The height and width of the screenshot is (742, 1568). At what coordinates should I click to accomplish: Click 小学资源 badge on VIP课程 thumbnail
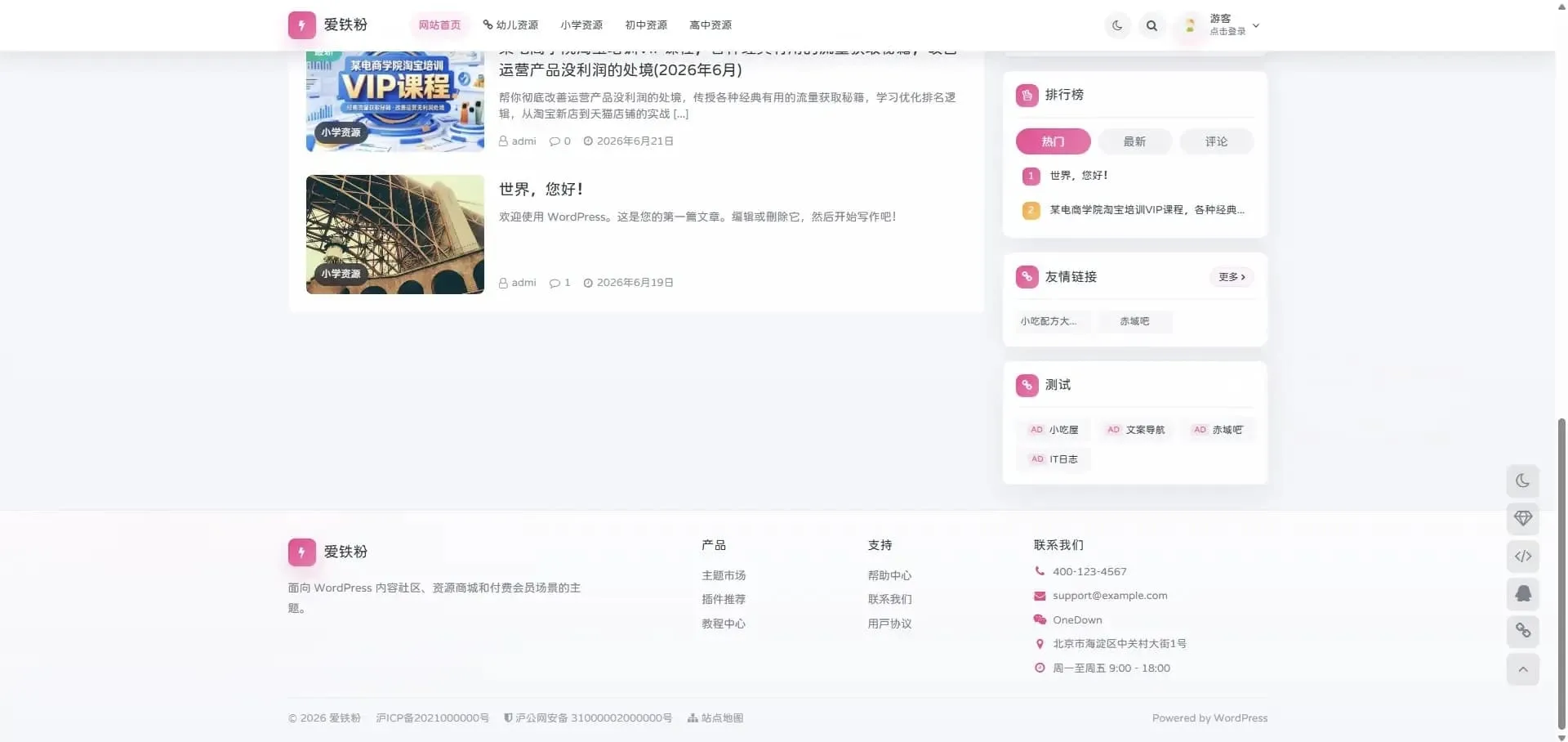coord(341,132)
